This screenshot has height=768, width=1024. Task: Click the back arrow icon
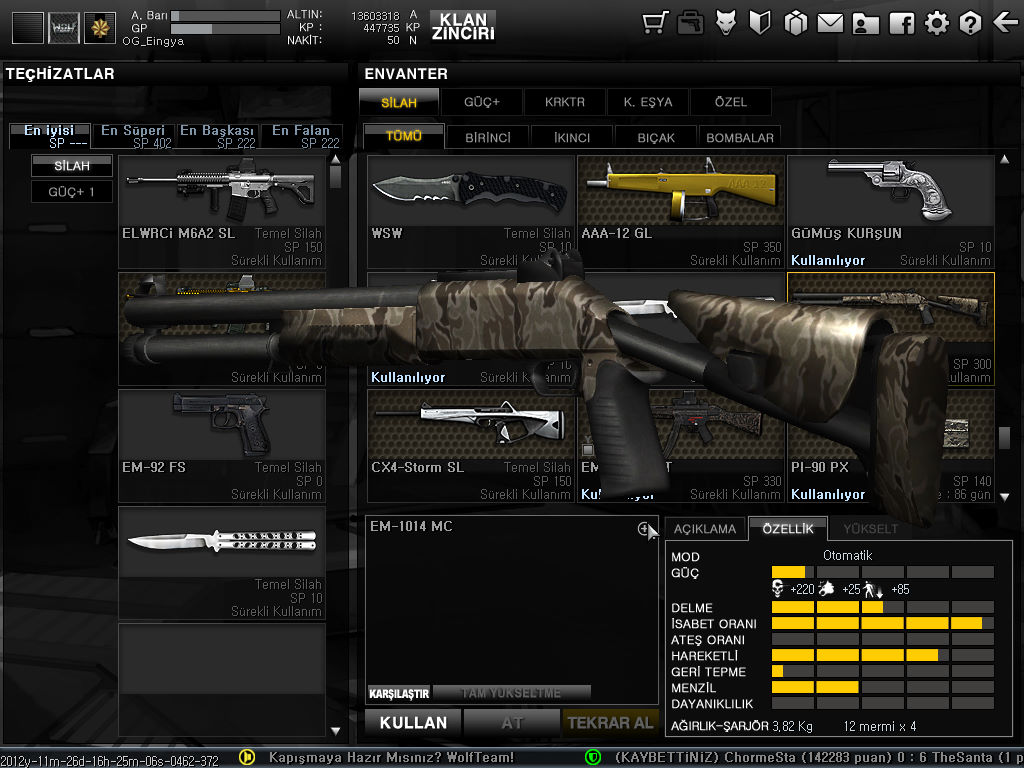[x=1006, y=23]
